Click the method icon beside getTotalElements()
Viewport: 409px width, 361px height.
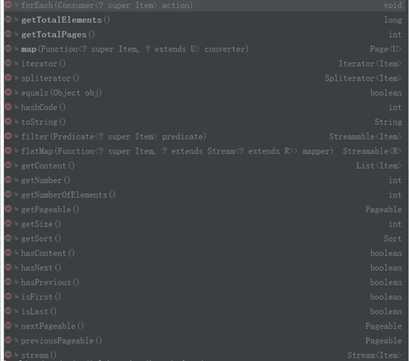tap(8, 20)
